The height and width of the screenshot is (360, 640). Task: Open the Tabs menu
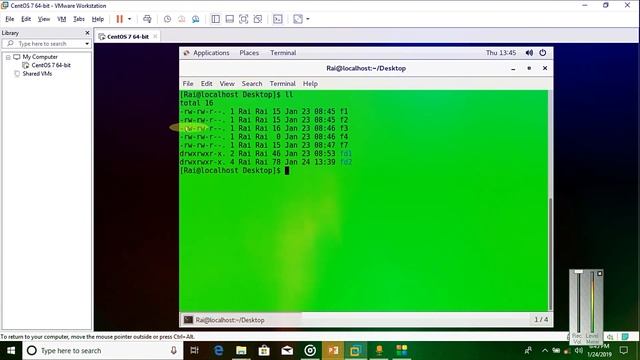click(x=79, y=19)
